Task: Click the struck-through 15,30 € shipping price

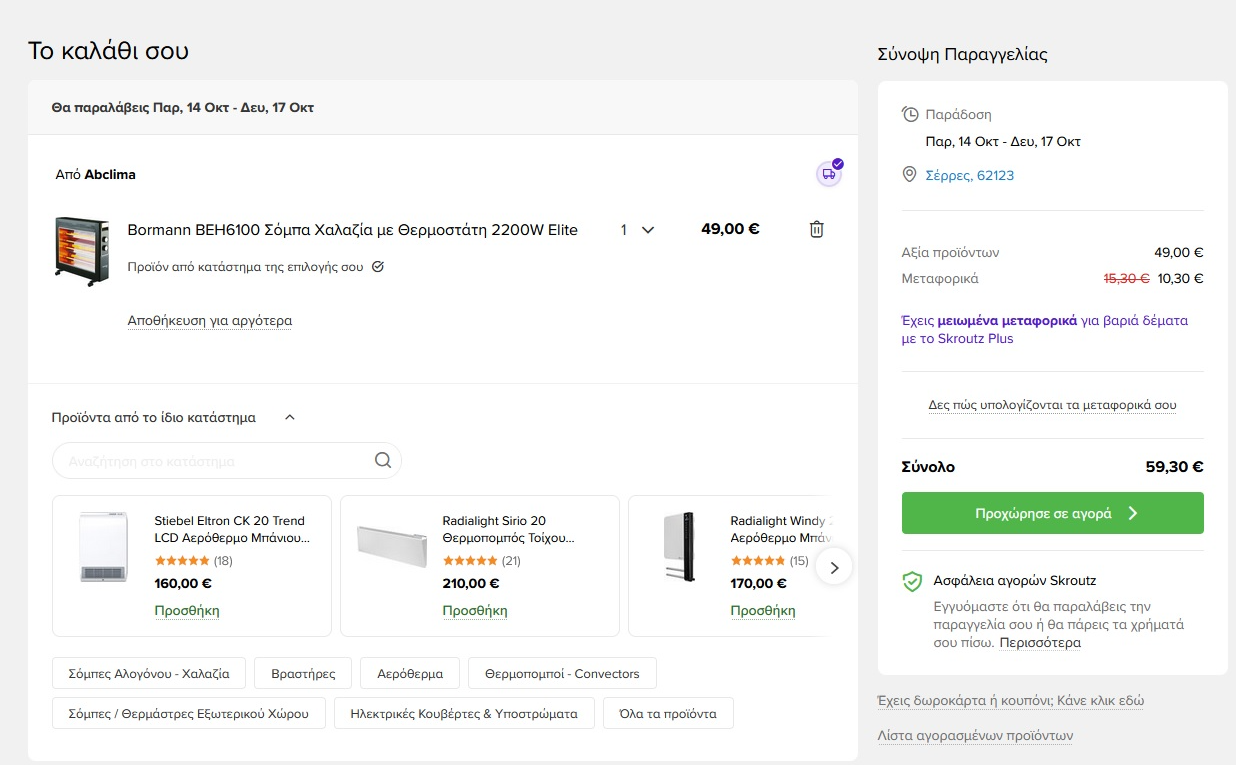Action: tap(1126, 279)
